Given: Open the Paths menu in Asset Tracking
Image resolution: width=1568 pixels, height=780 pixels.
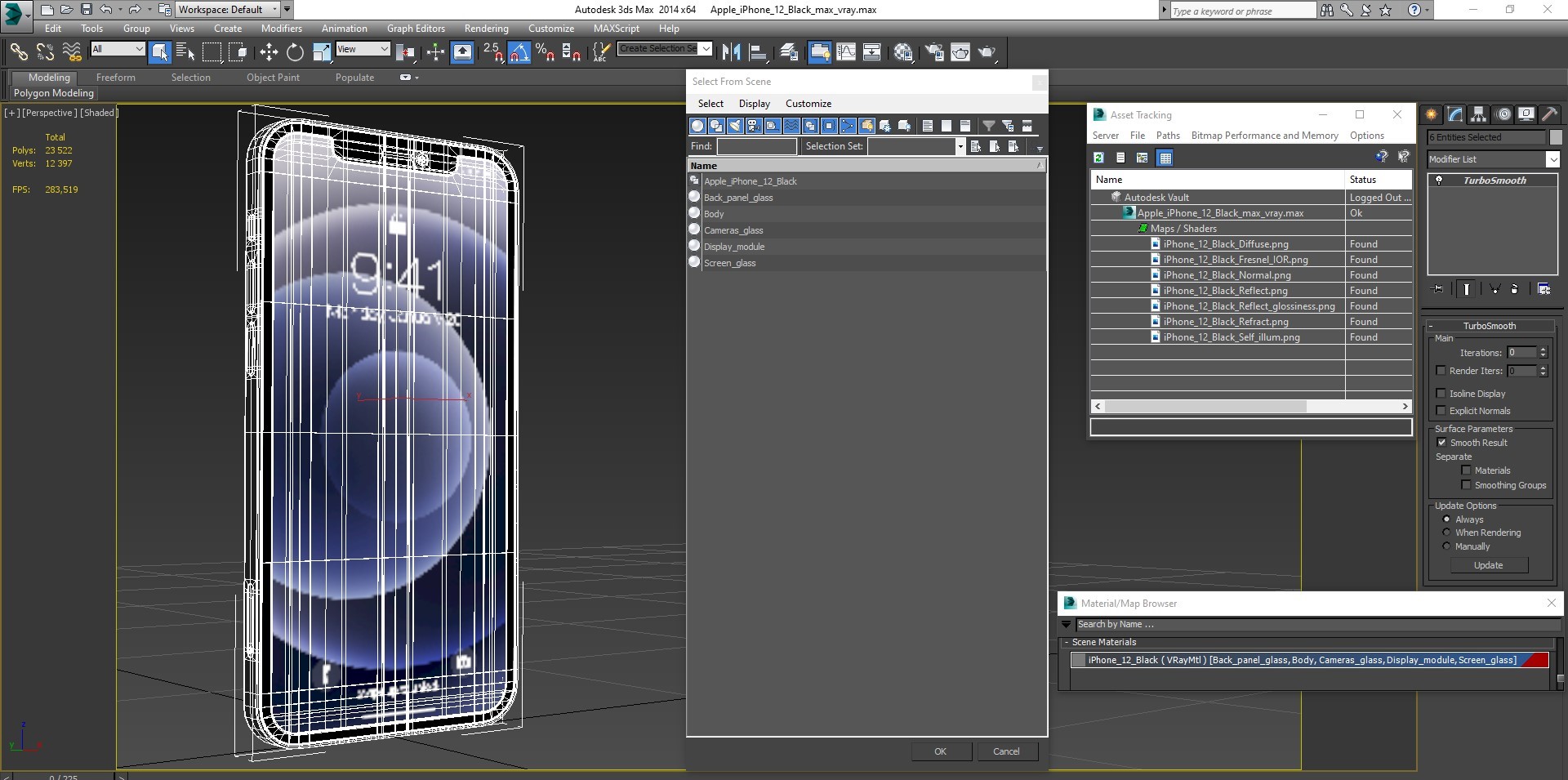Looking at the screenshot, I should point(1168,136).
